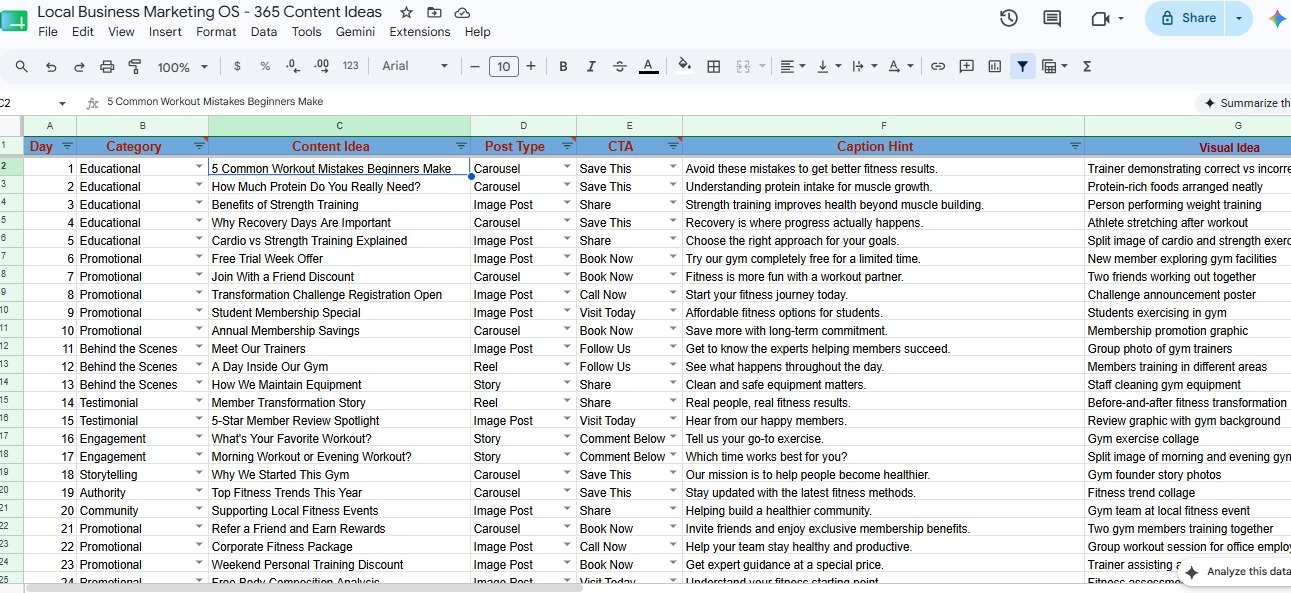Open the comments panel icon
The height and width of the screenshot is (593, 1291).
[x=1052, y=18]
